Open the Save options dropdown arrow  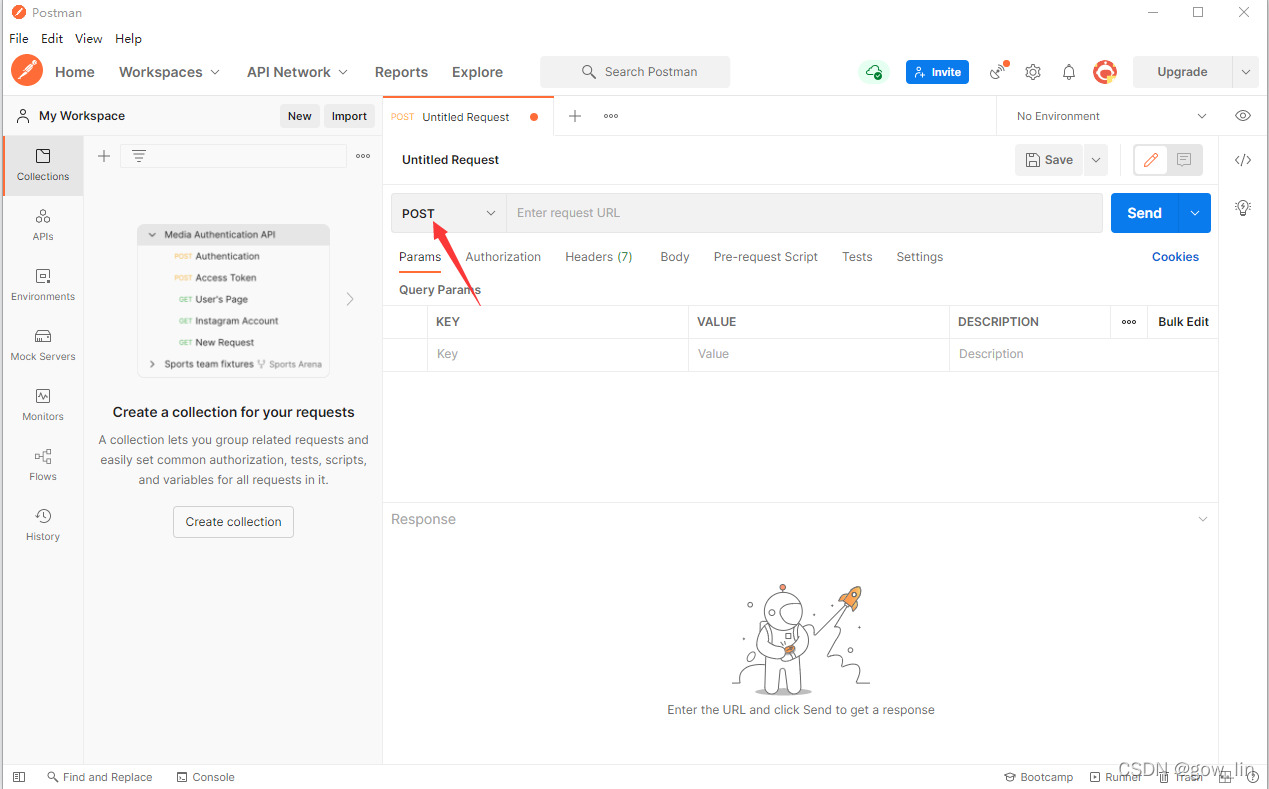1096,160
